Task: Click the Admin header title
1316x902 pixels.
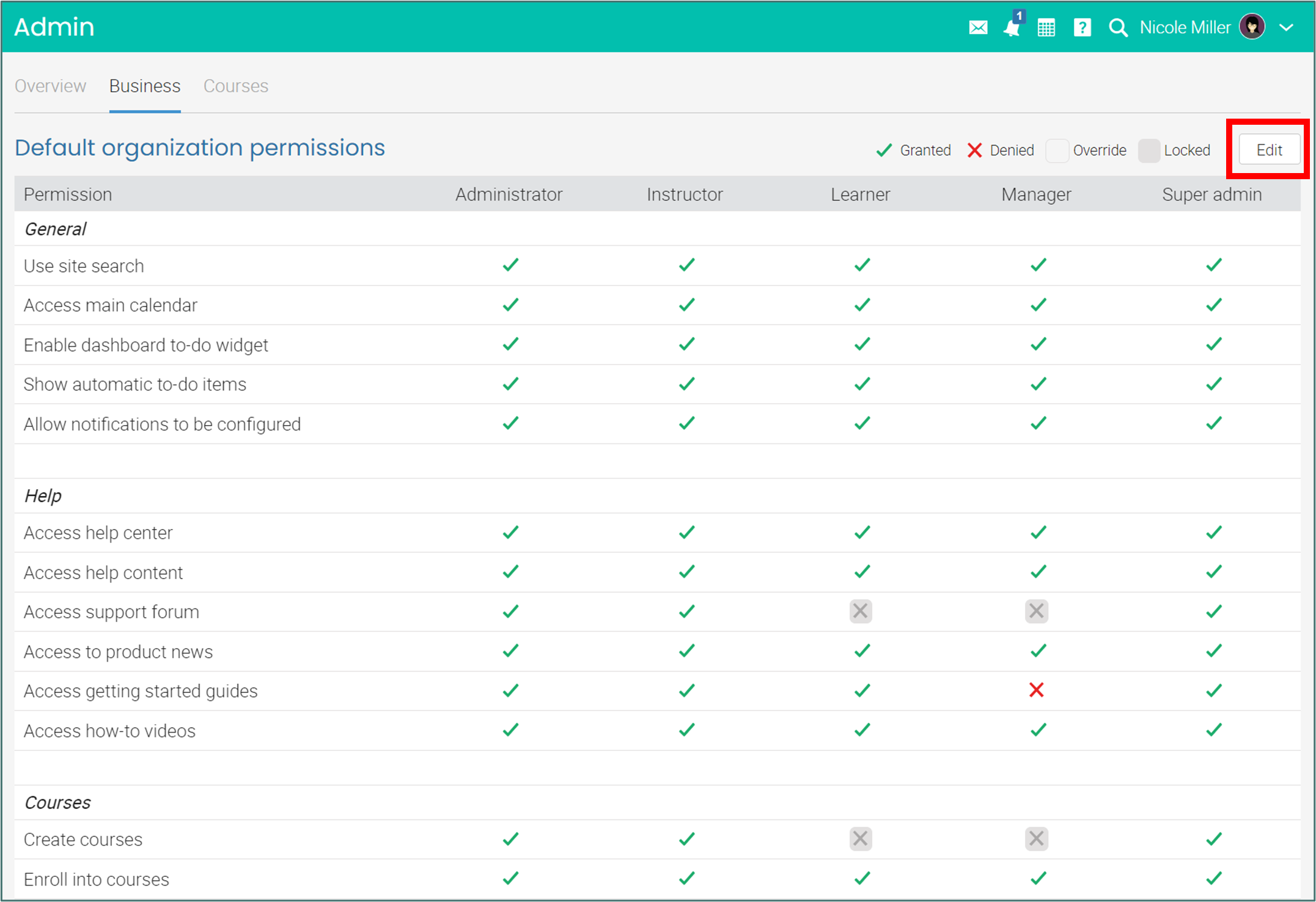Action: coord(54,27)
